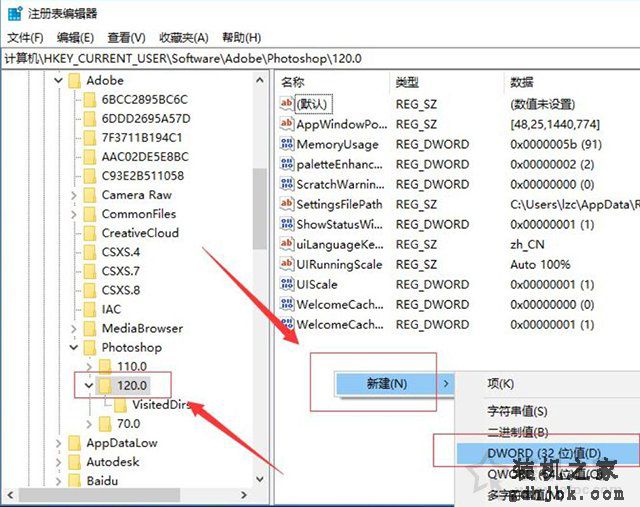640x507 pixels.
Task: Choose 新建(N) in the context menu
Action: click(395, 384)
